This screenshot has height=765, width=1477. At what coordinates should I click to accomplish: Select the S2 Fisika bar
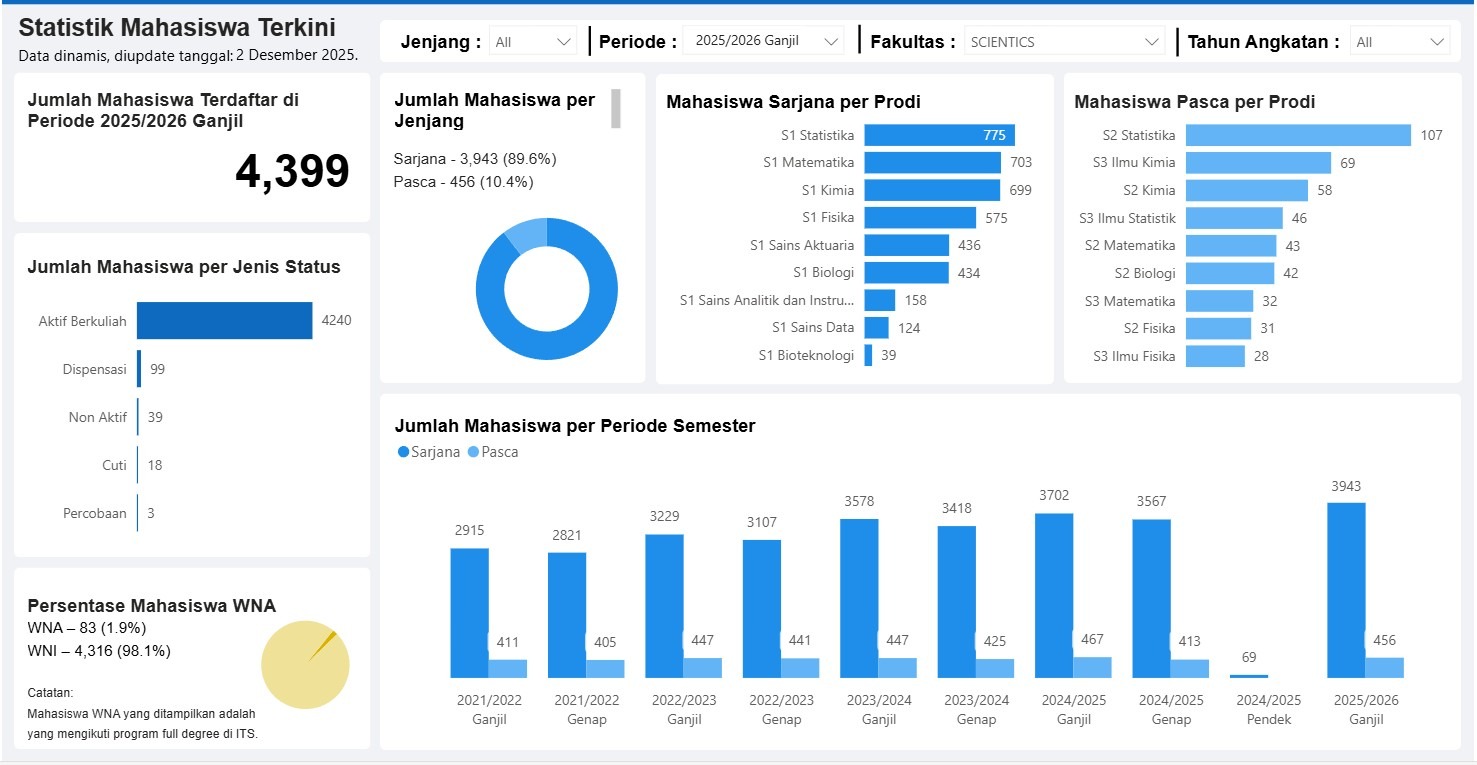(1219, 328)
